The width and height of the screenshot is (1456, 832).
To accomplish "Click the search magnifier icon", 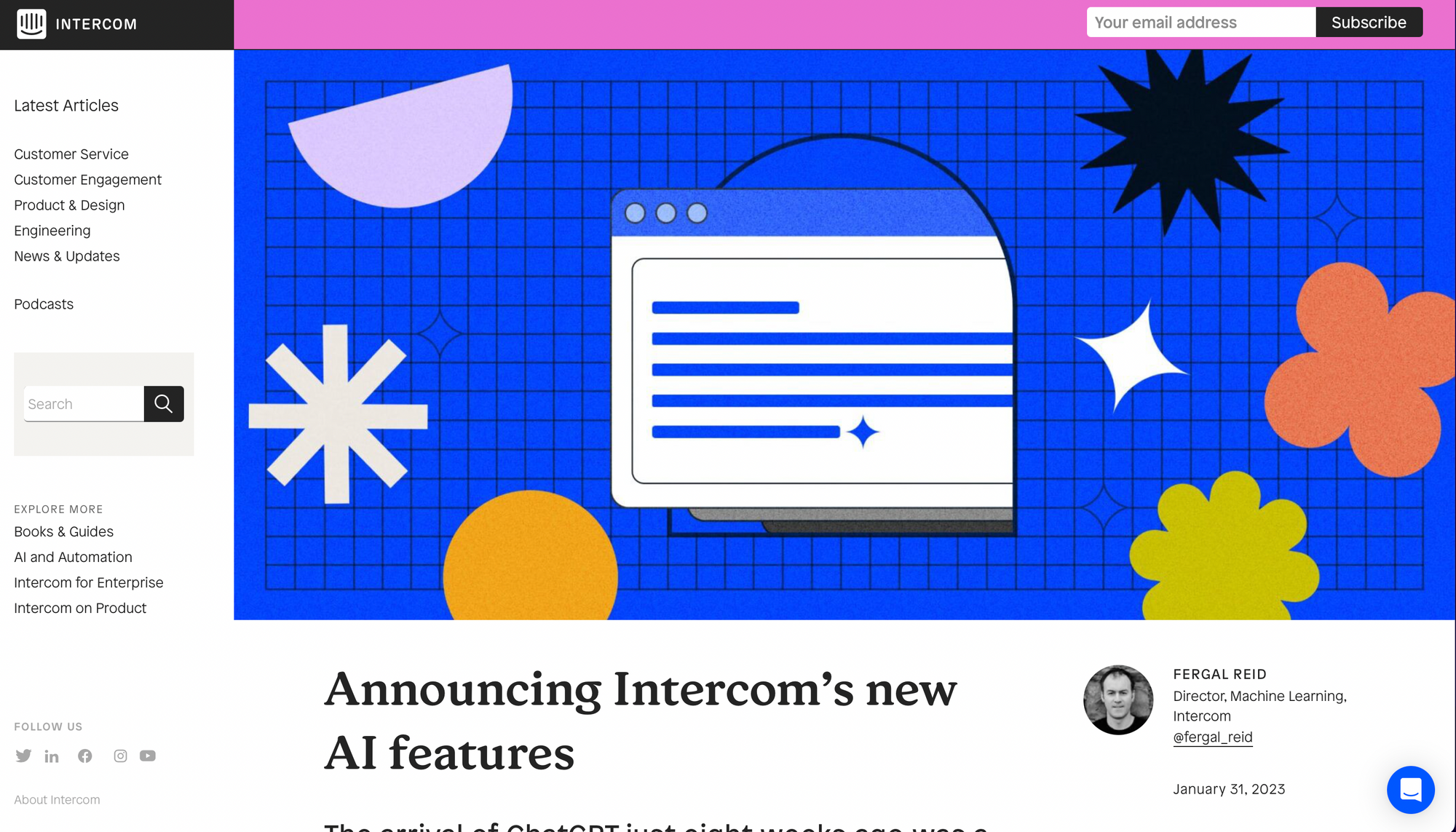I will click(x=162, y=403).
